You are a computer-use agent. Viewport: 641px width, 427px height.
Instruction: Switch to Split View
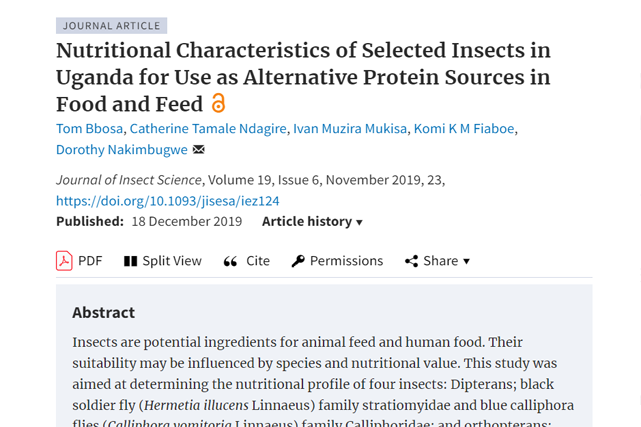(172, 261)
